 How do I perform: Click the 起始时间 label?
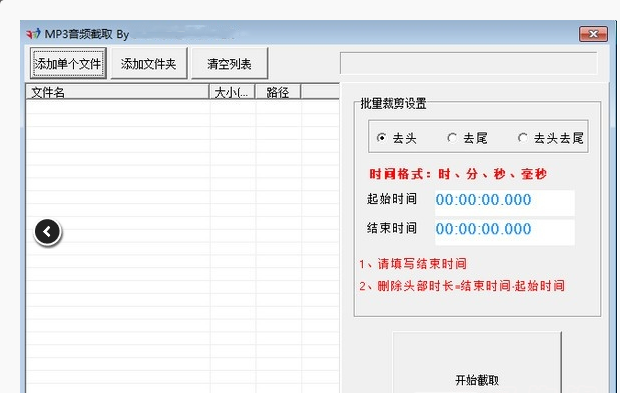click(x=392, y=199)
